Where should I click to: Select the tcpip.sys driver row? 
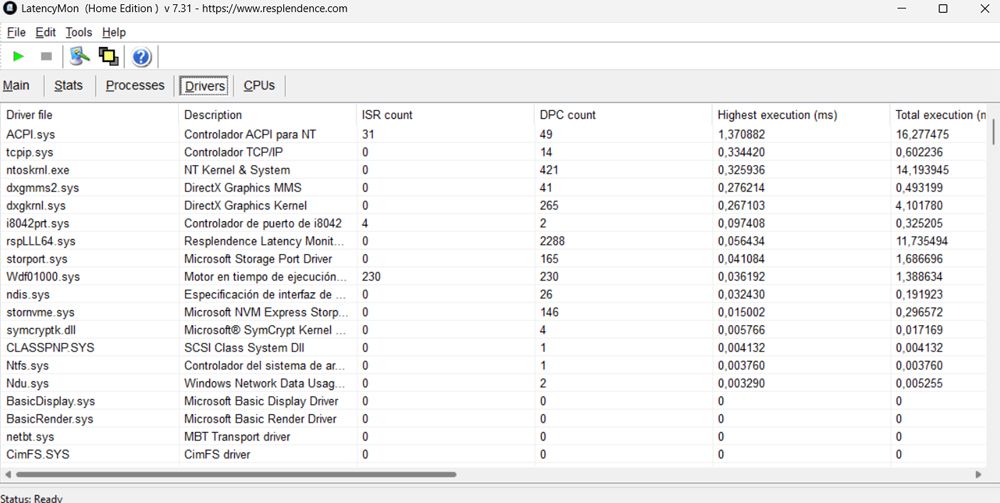494,152
